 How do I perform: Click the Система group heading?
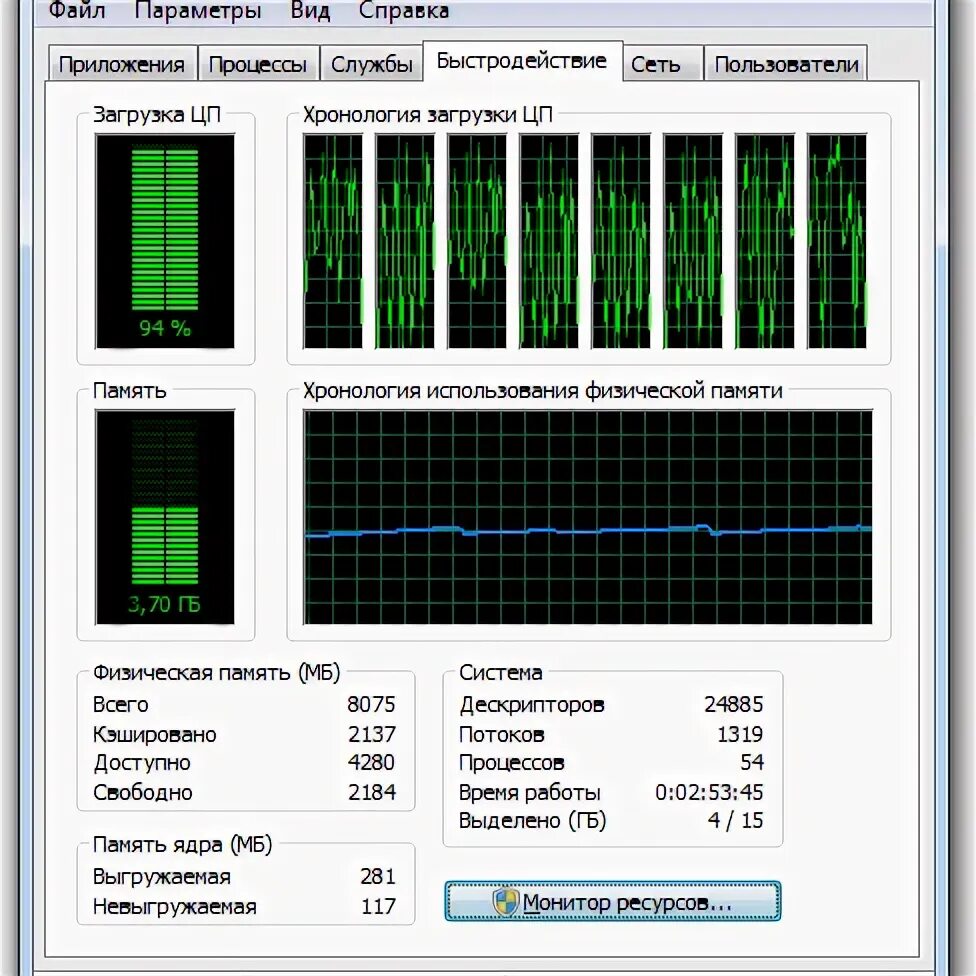click(x=500, y=672)
